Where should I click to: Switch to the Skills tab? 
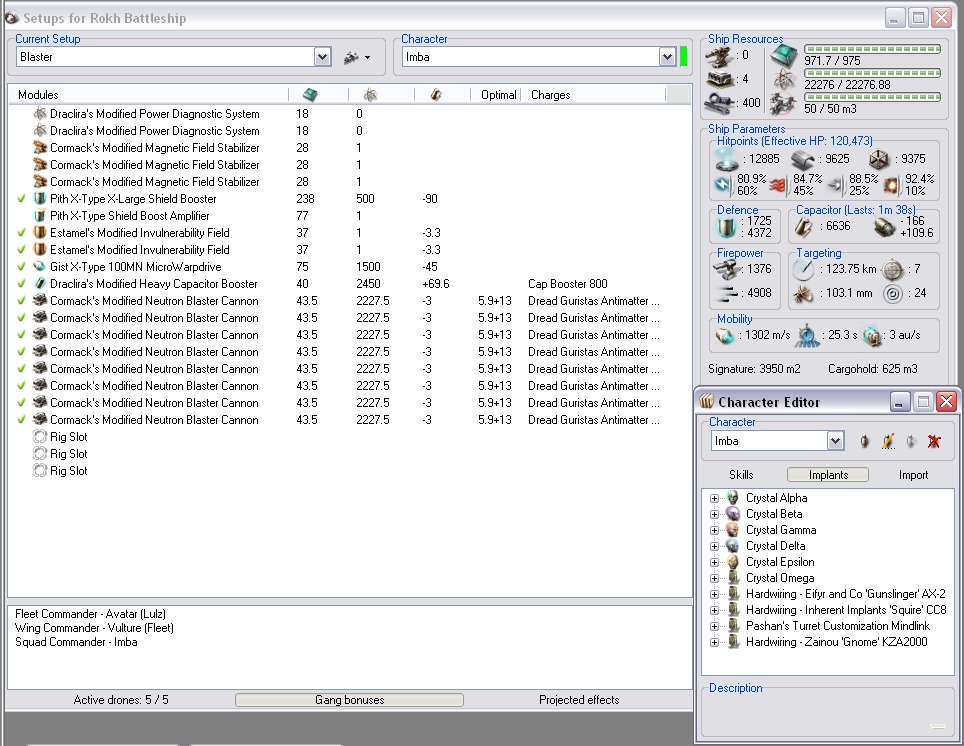(741, 475)
